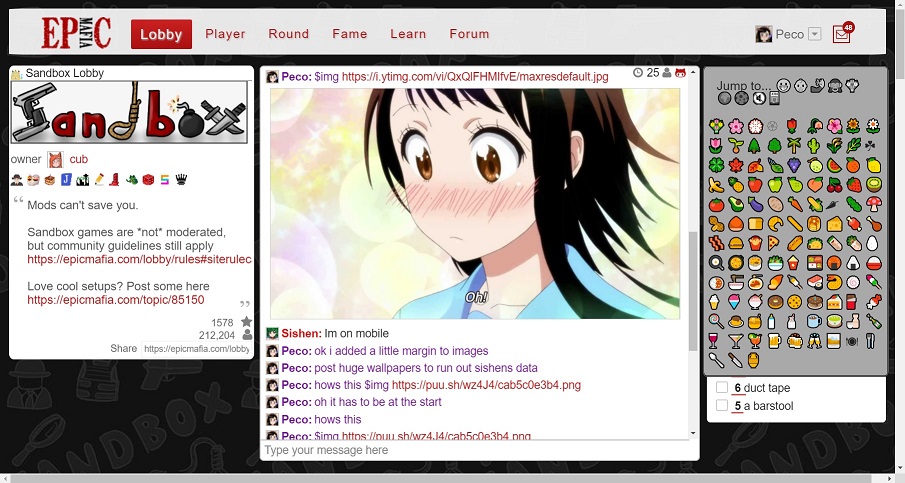Insert the sunflower emoji
The image size is (905, 483).
click(853, 125)
